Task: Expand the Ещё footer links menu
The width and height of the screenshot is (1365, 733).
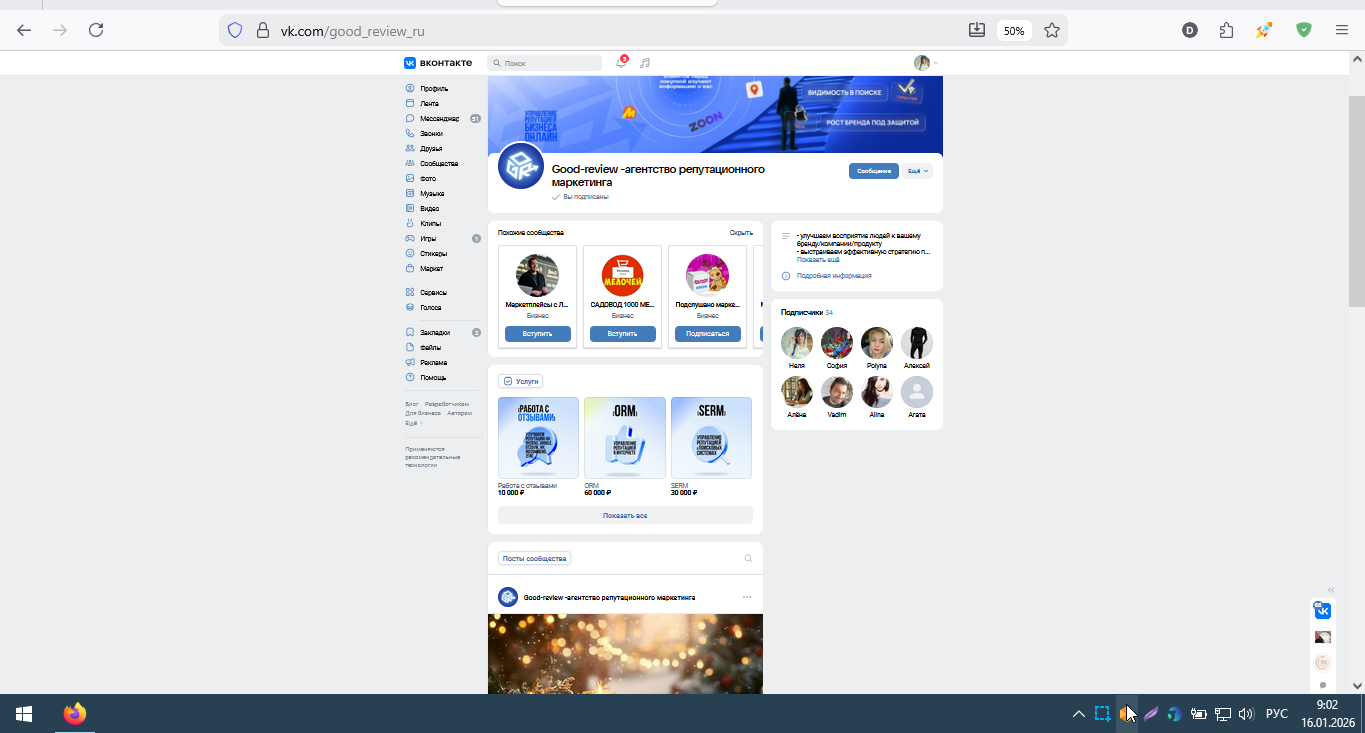Action: pos(413,423)
